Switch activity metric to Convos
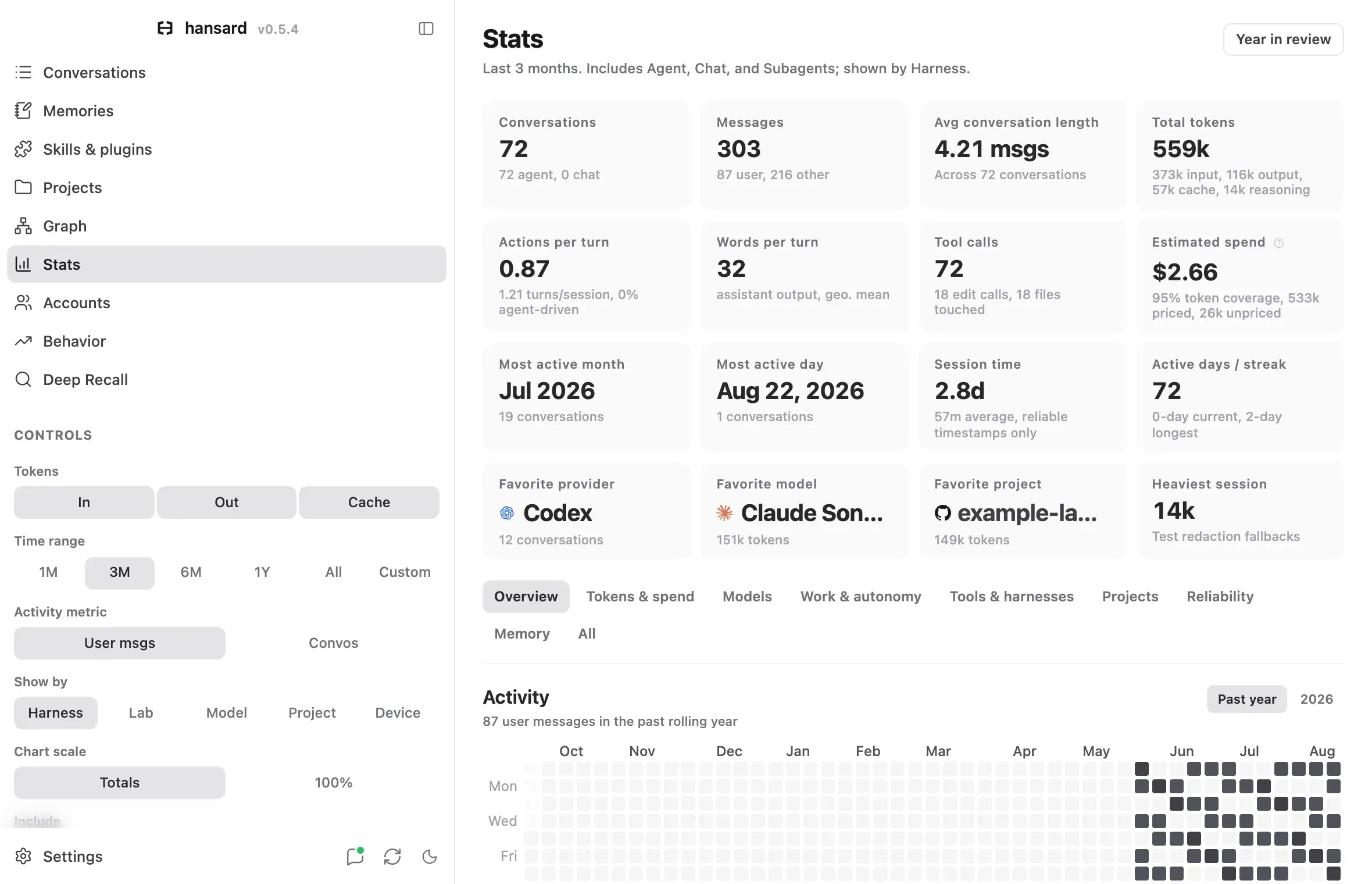 pyautogui.click(x=333, y=643)
